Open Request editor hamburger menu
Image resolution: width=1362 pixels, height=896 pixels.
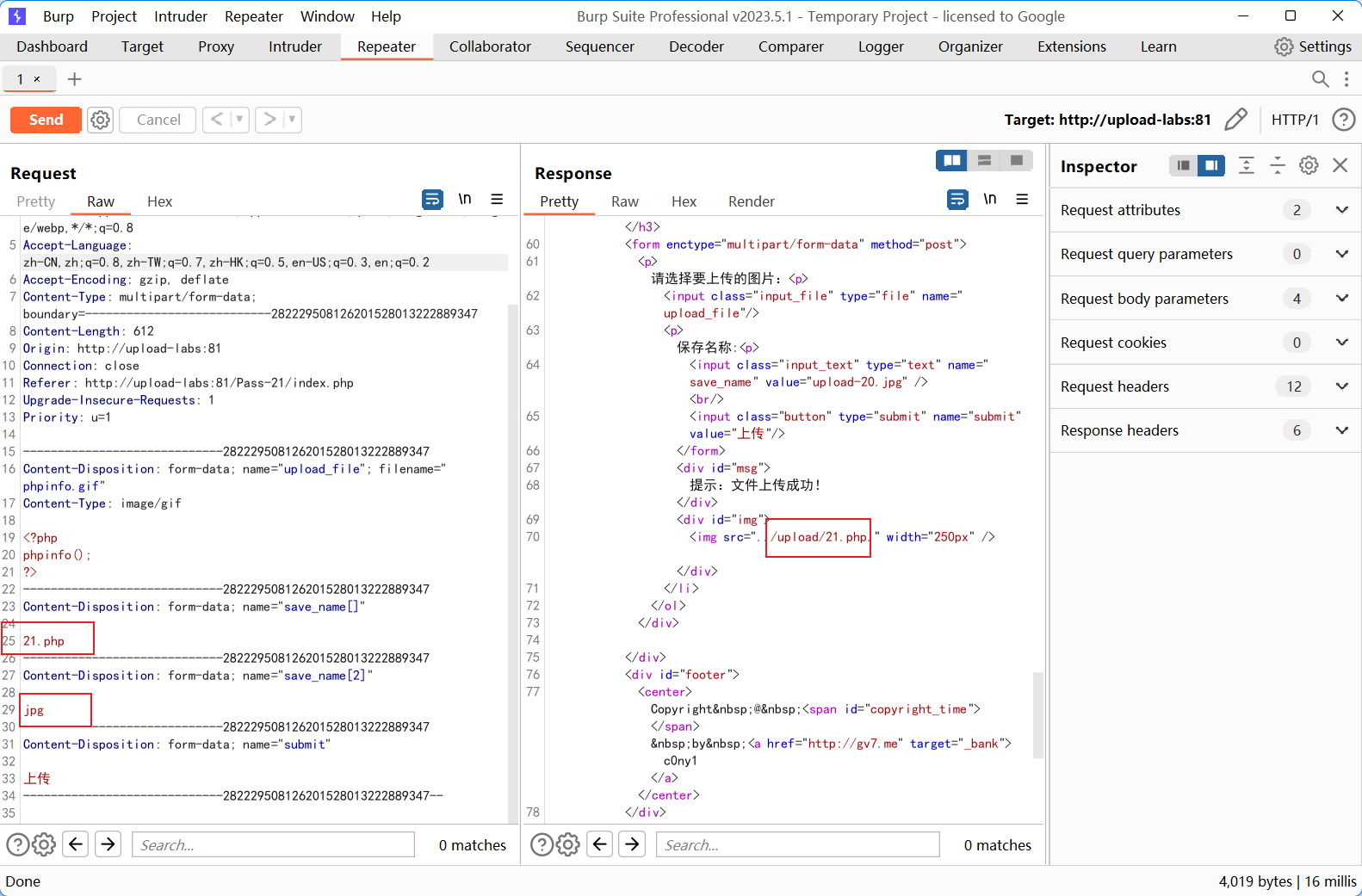[x=497, y=199]
